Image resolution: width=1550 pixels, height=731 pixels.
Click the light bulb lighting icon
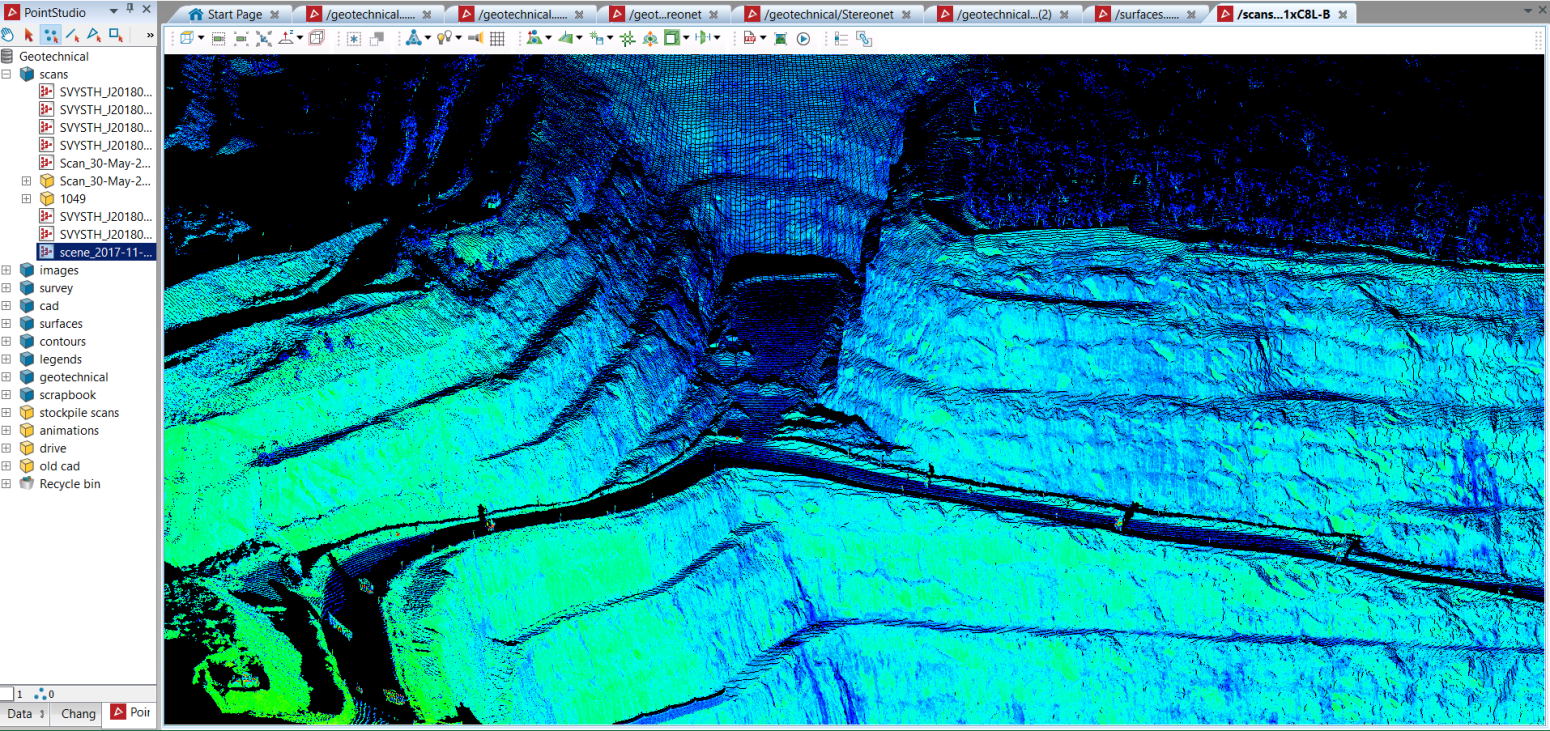(x=444, y=39)
